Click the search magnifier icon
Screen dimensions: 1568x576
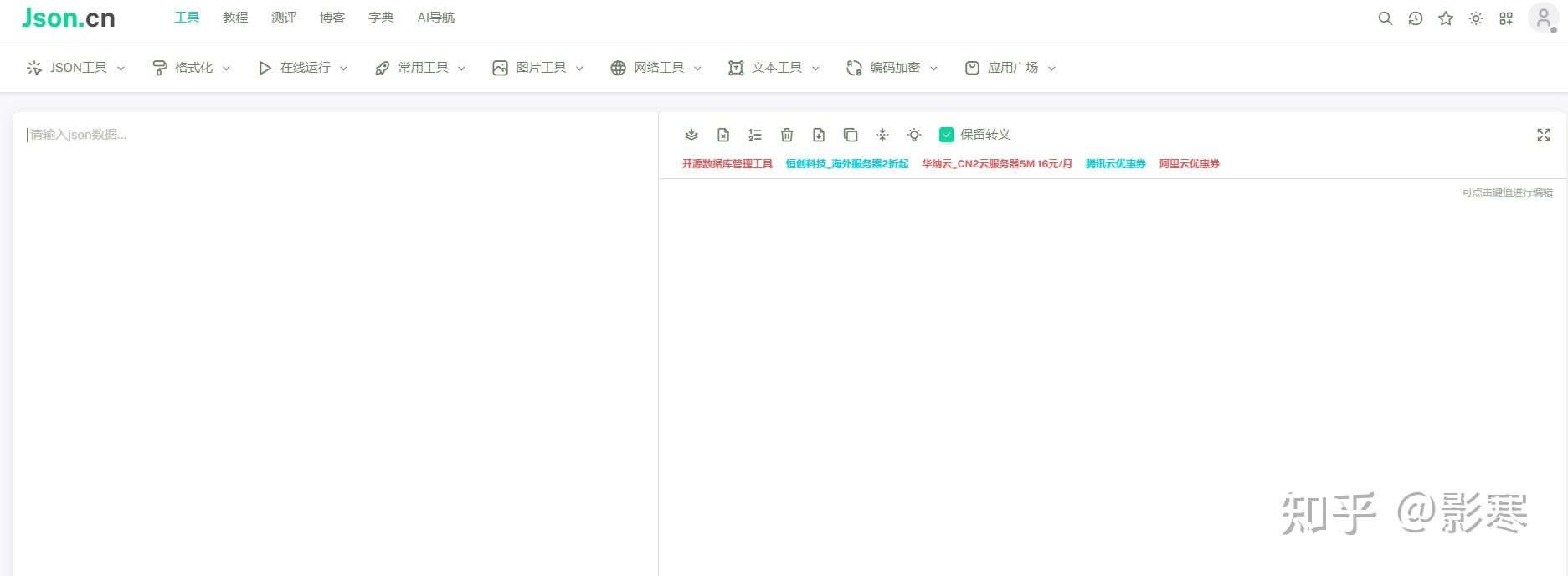pyautogui.click(x=1385, y=18)
